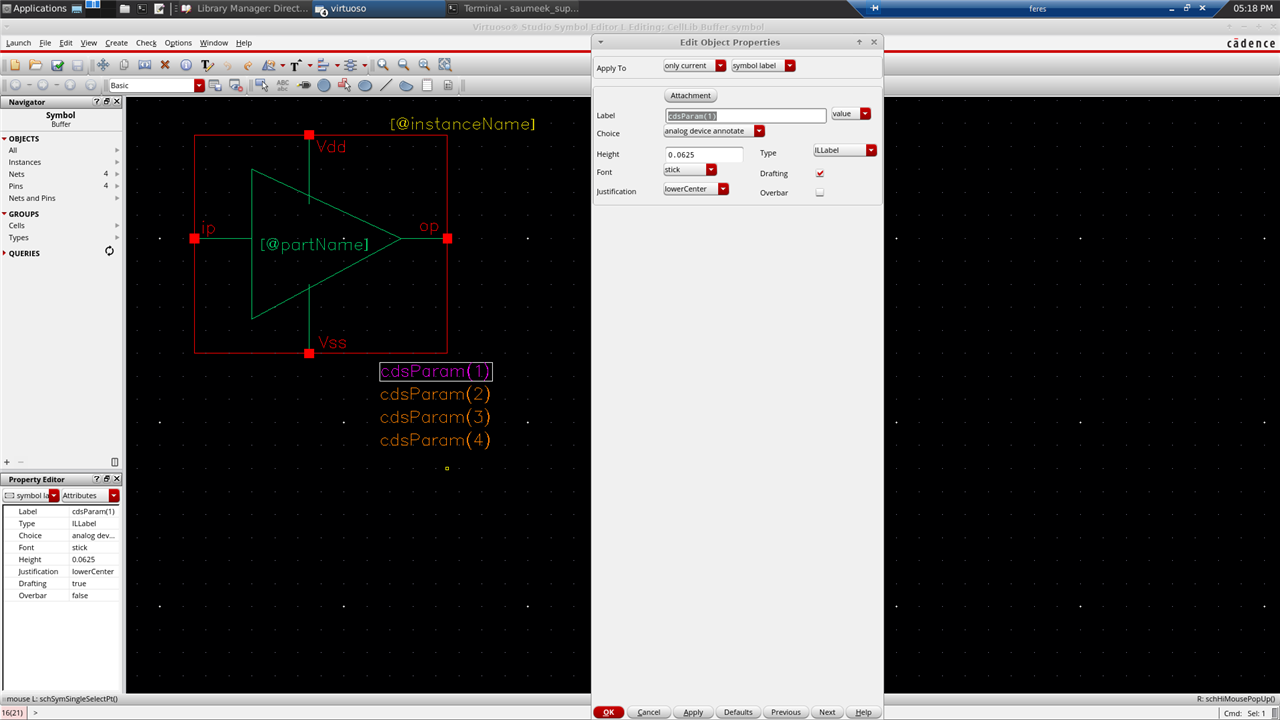Click the Apply button
1280x720 pixels.
click(693, 712)
